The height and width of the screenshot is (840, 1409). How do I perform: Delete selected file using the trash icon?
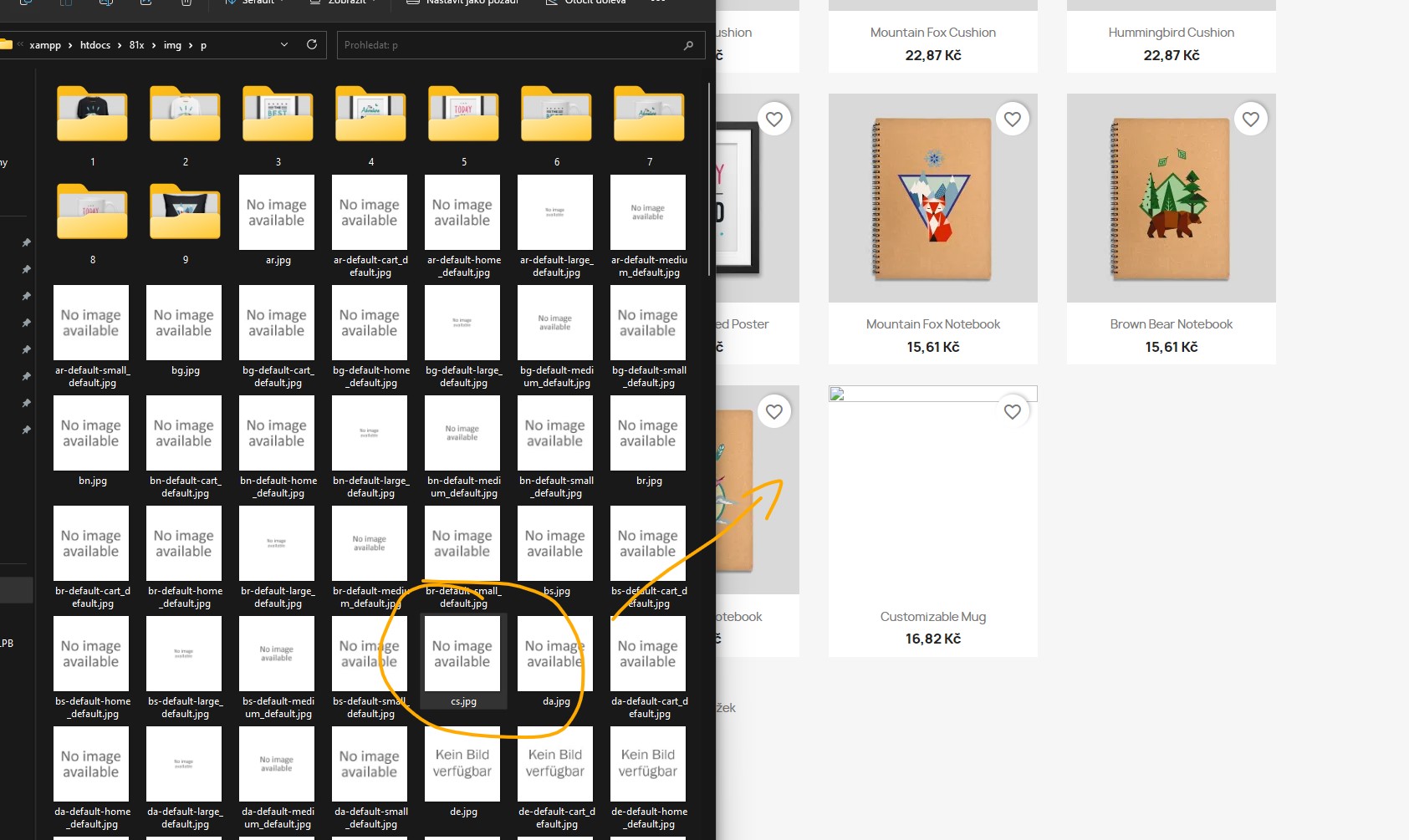[186, 3]
